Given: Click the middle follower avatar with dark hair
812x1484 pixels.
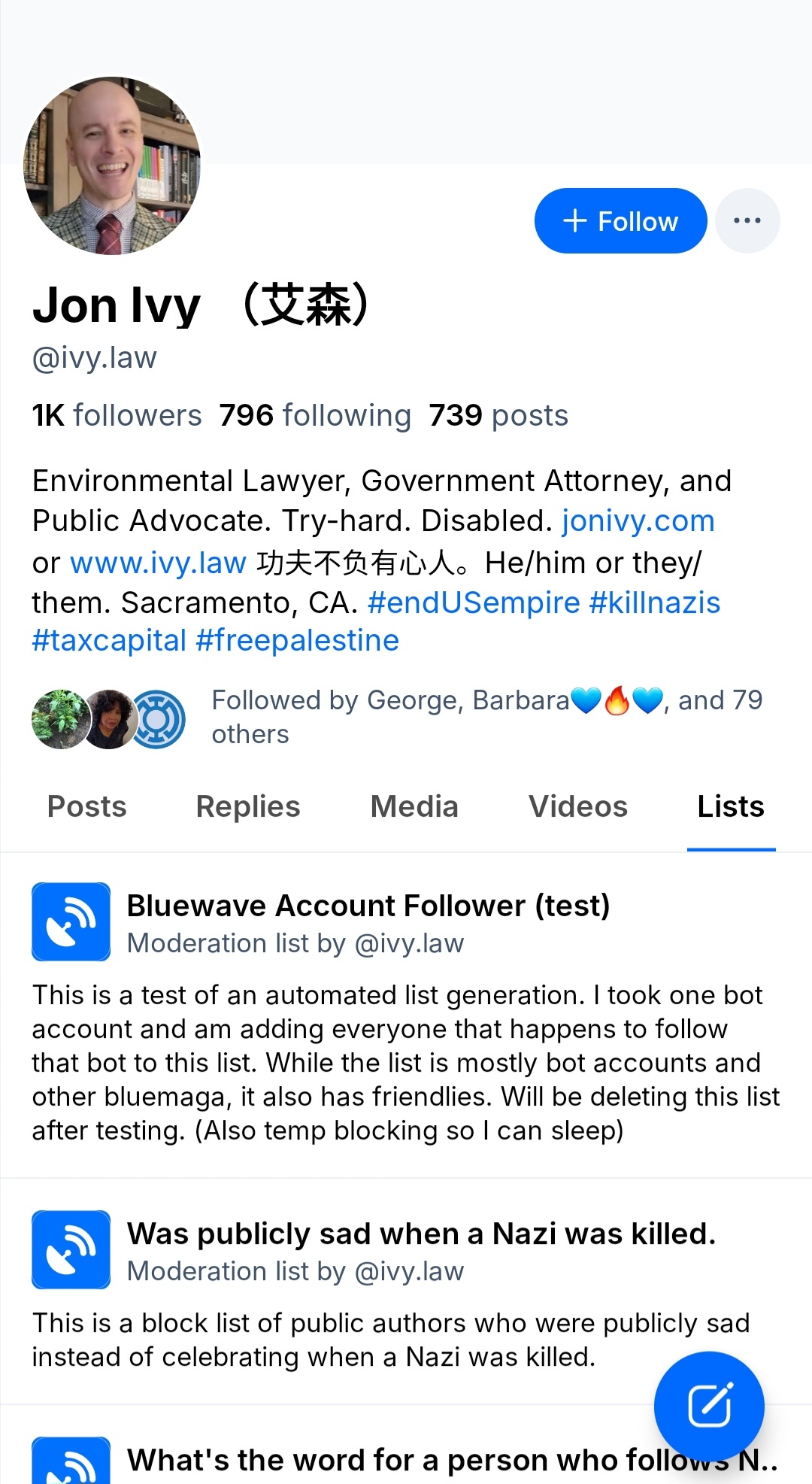Looking at the screenshot, I should coord(111,720).
